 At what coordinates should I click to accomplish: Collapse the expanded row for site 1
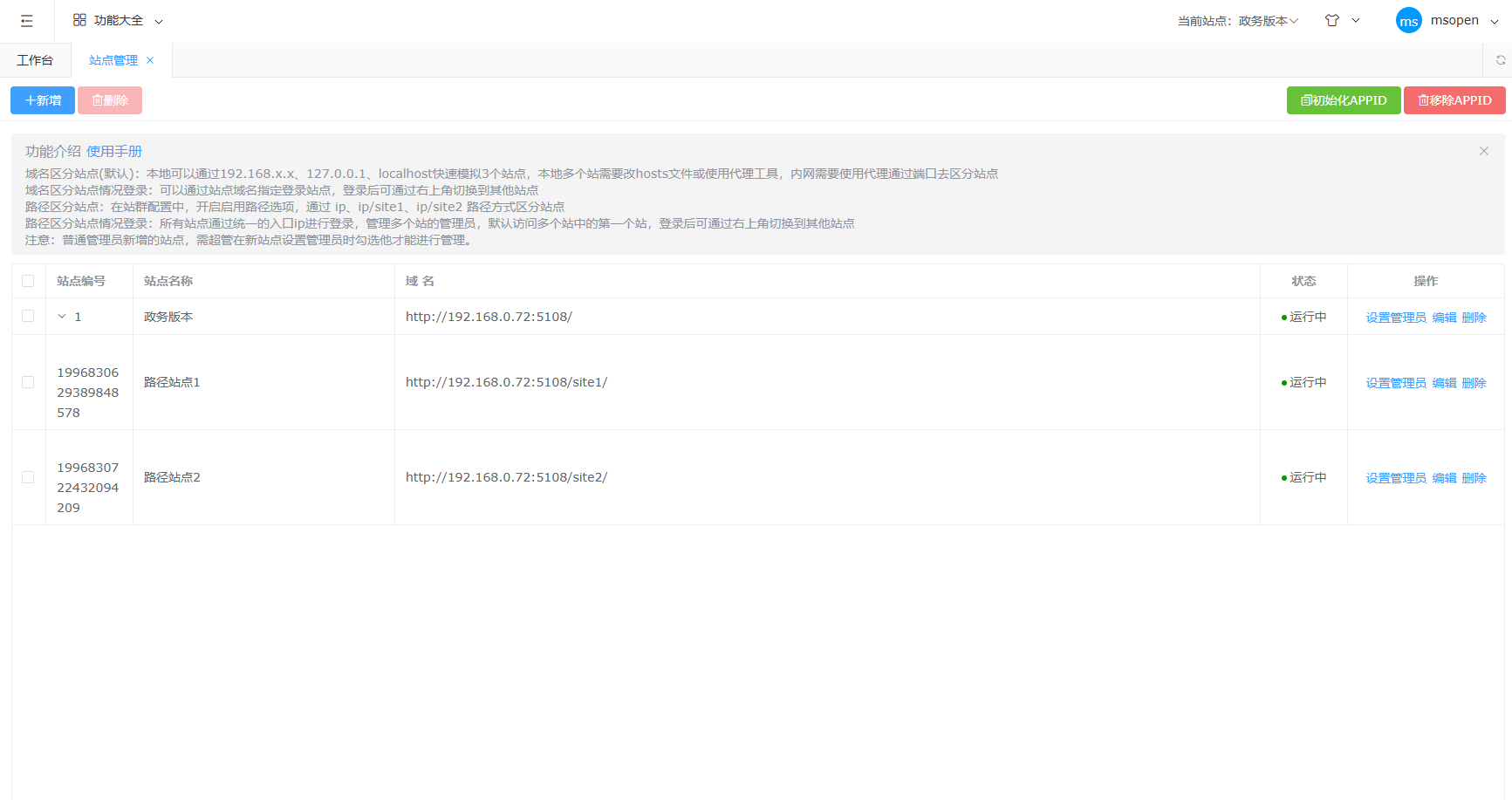60,316
